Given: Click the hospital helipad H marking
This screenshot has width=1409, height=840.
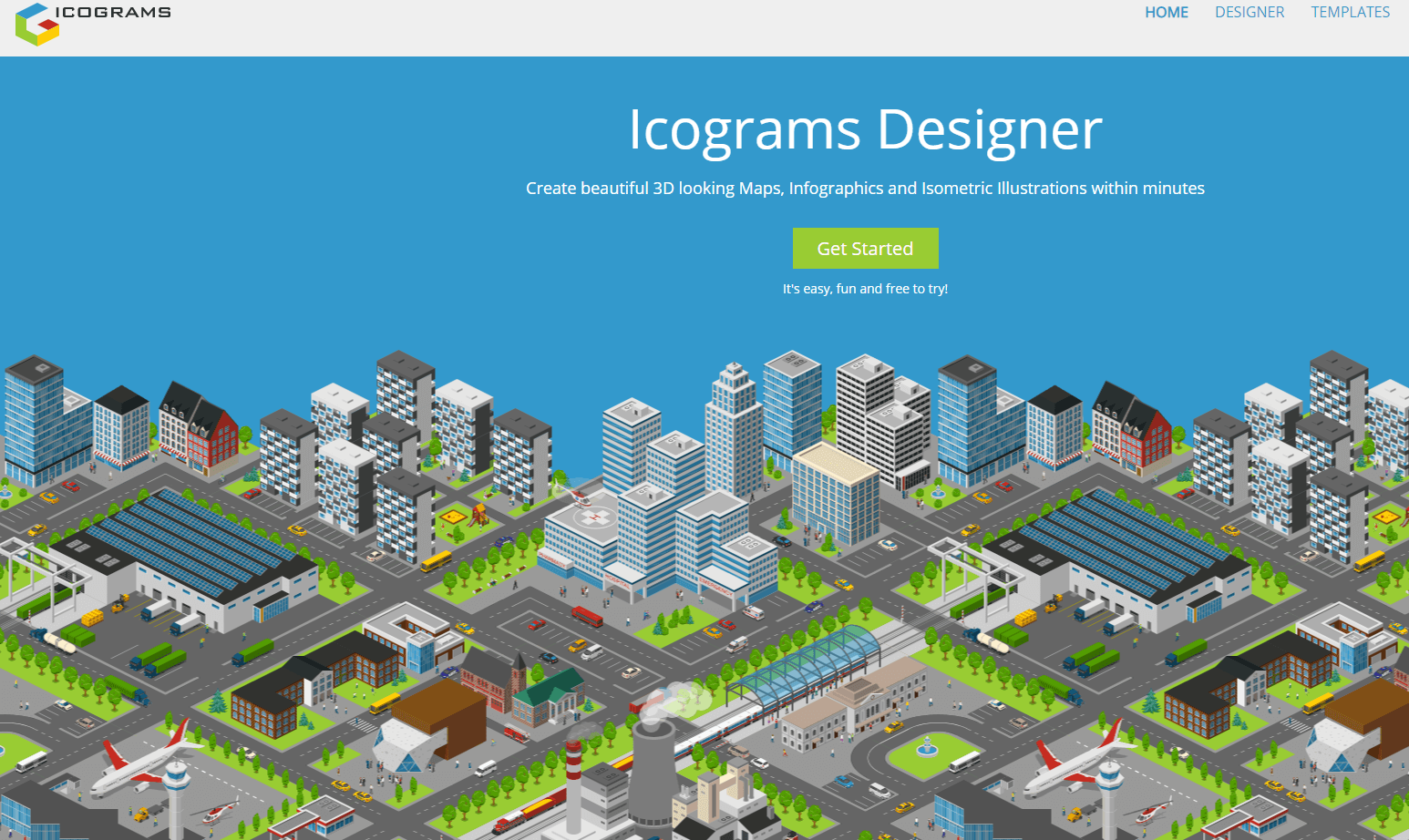Looking at the screenshot, I should [595, 517].
